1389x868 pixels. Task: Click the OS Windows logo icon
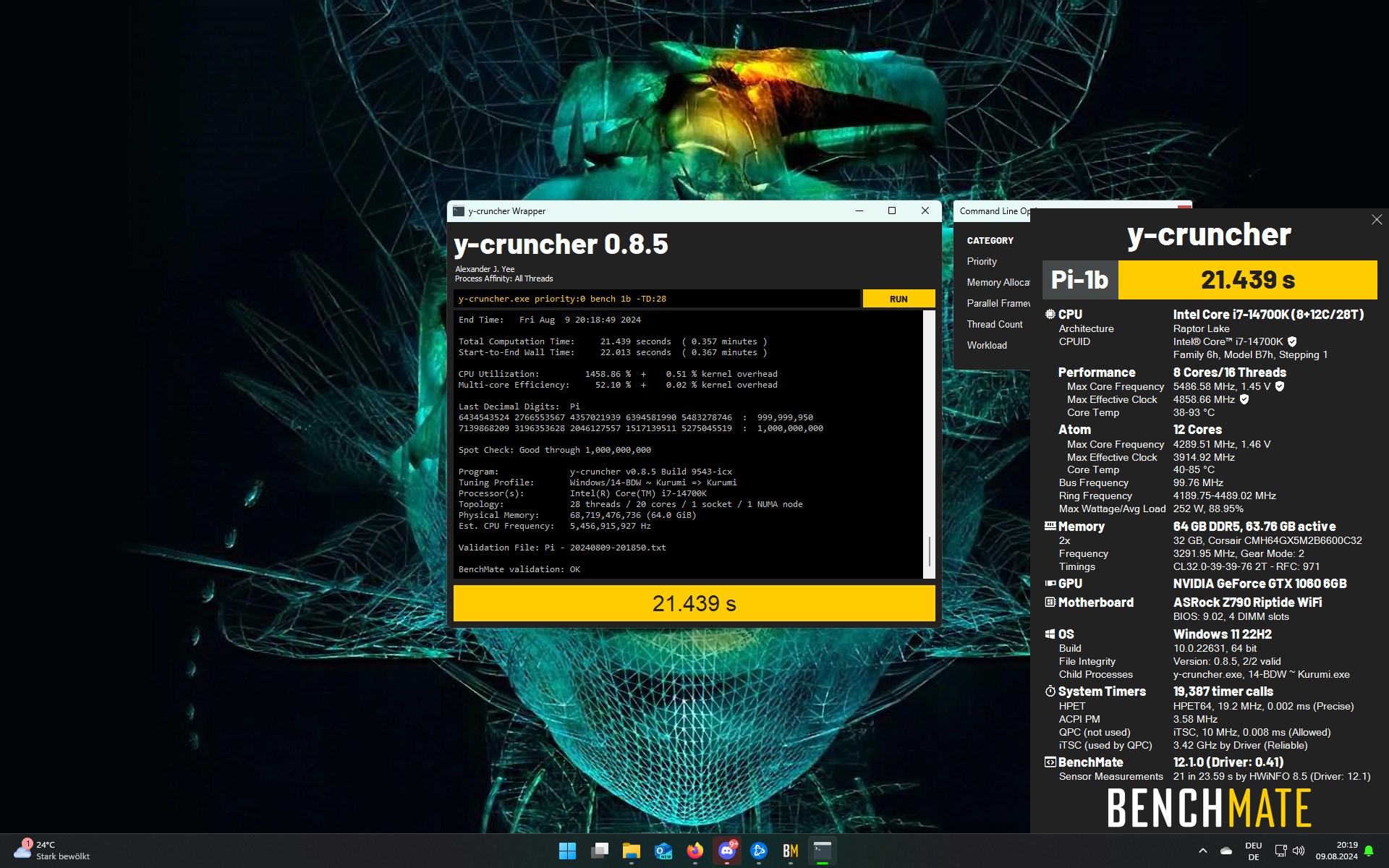(1050, 634)
